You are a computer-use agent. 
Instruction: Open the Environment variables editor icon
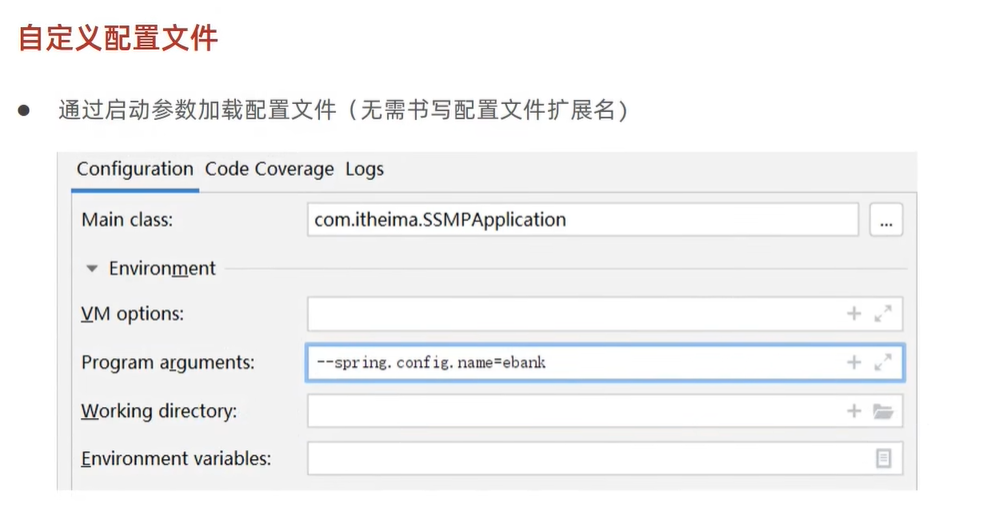pyautogui.click(x=883, y=458)
